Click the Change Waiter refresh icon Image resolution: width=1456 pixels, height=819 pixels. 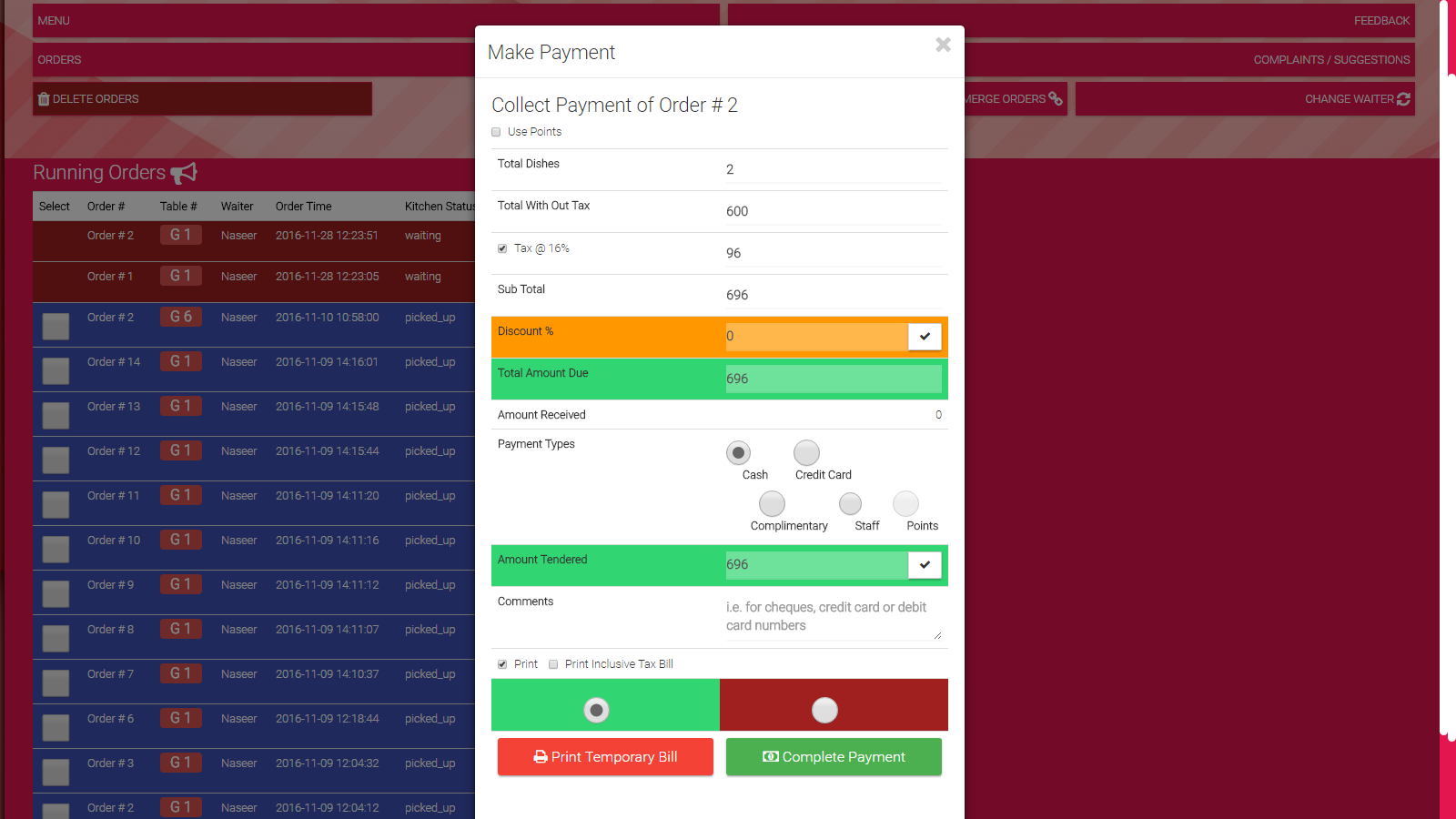[x=1403, y=99]
